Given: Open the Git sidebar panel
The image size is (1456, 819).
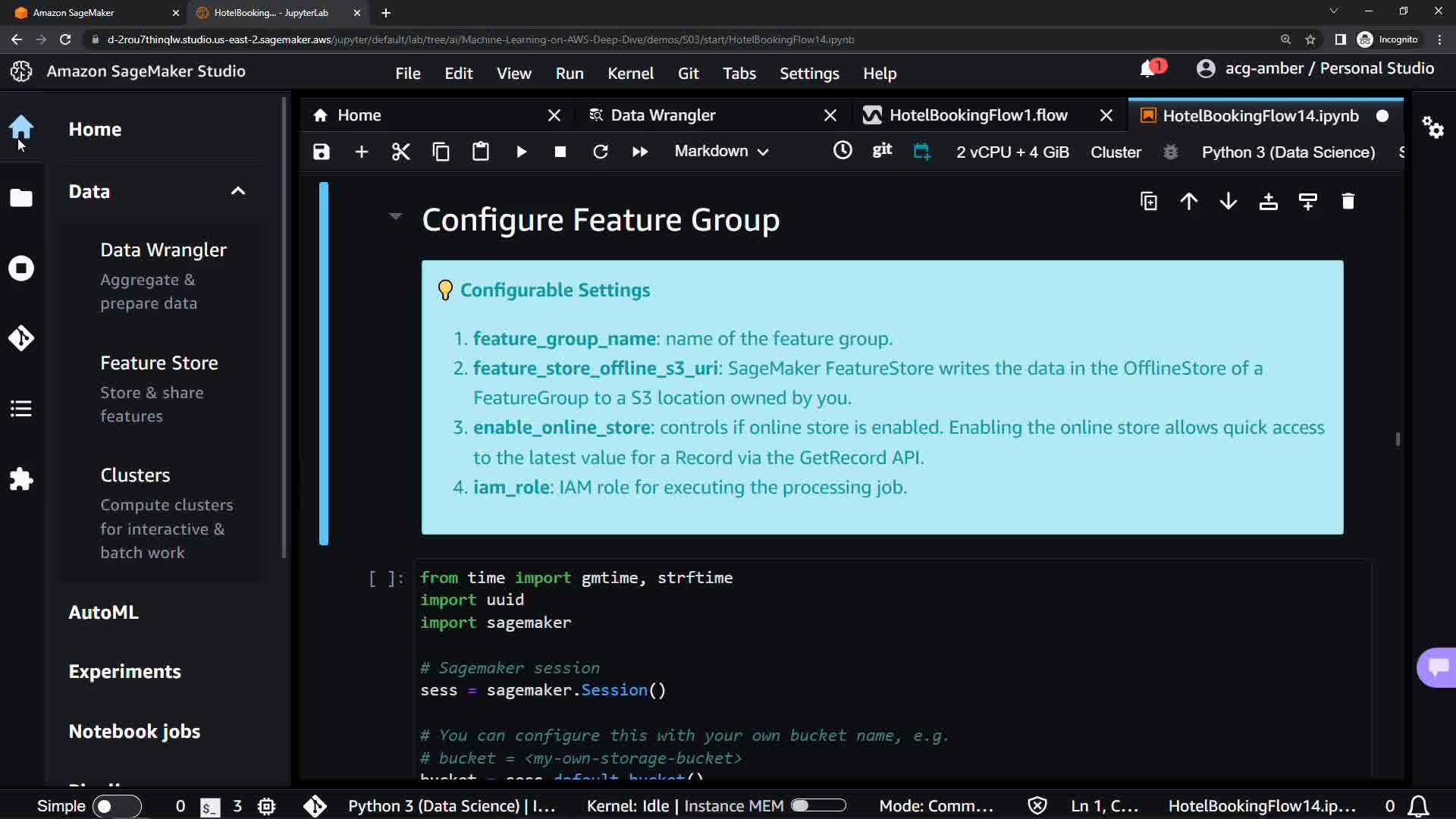Looking at the screenshot, I should pyautogui.click(x=21, y=337).
